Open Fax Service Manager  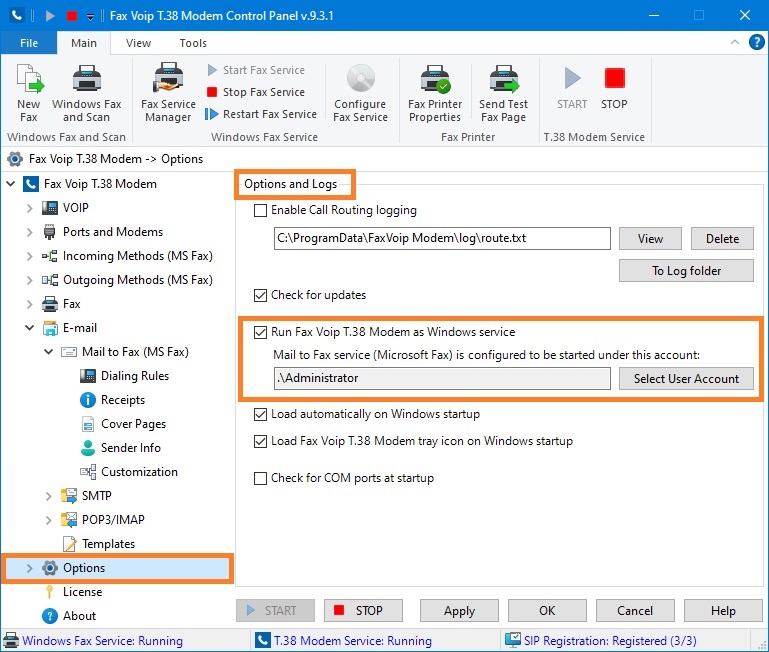tap(168, 93)
